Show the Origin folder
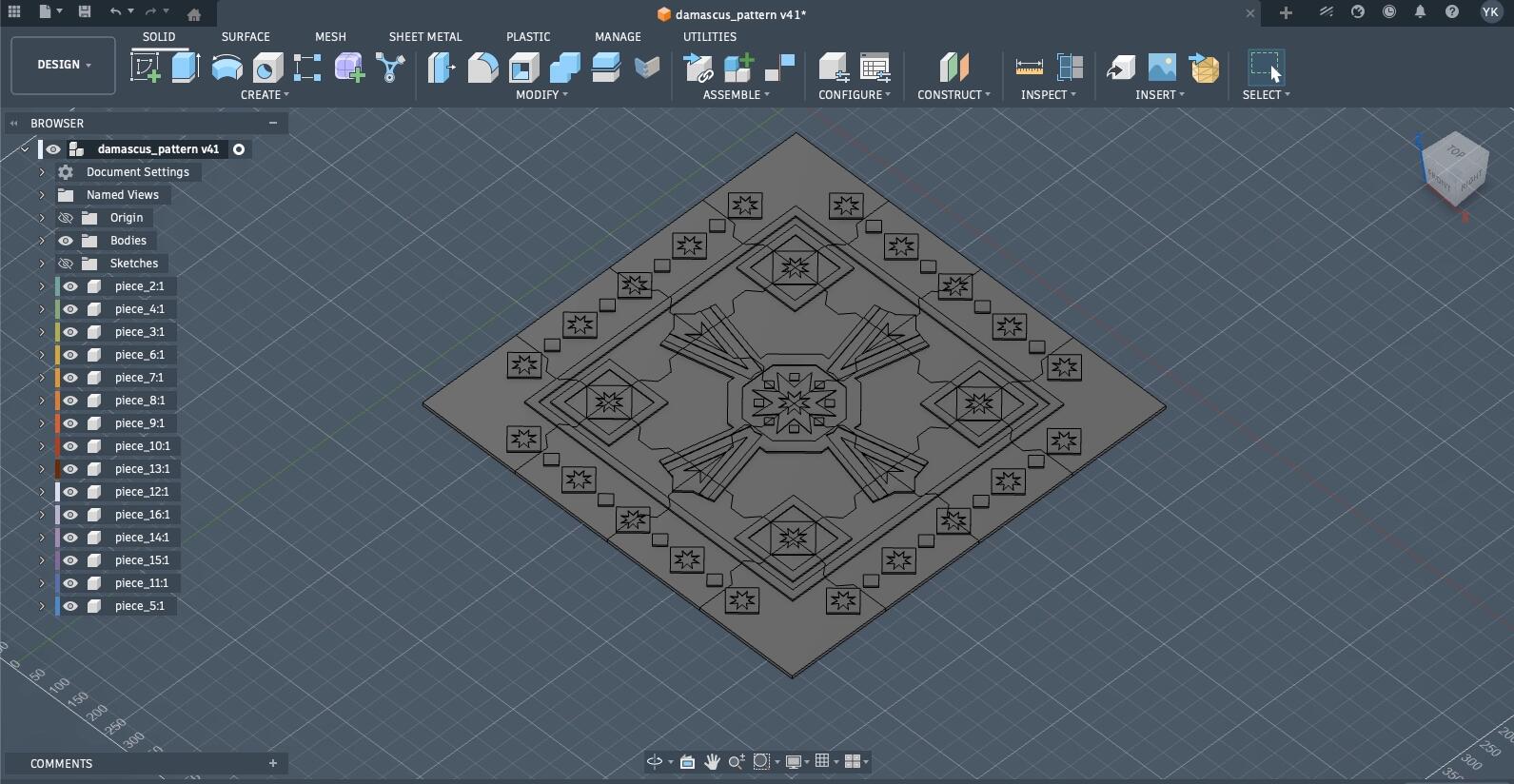 [66, 218]
